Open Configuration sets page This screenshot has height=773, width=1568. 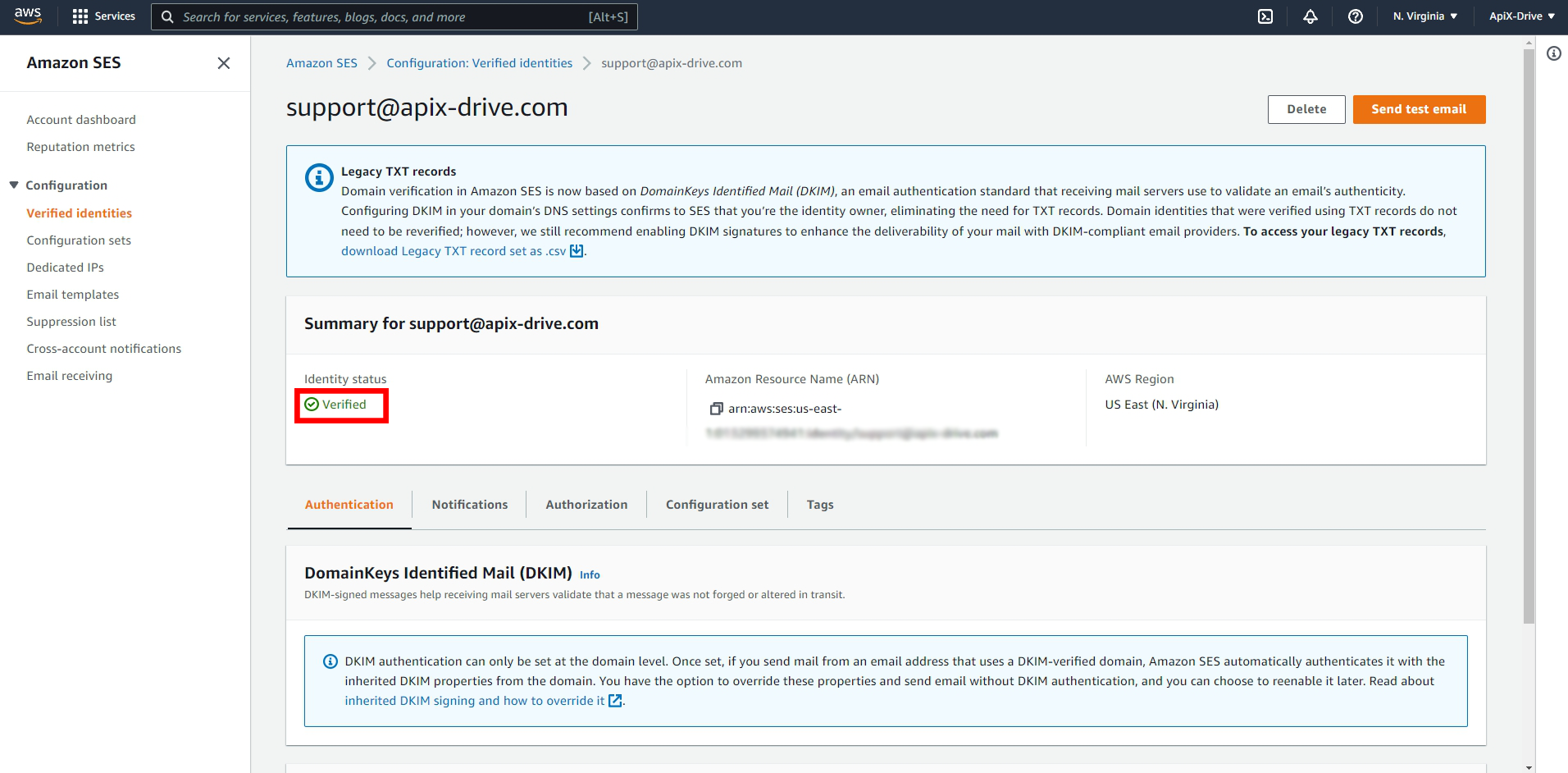click(79, 240)
